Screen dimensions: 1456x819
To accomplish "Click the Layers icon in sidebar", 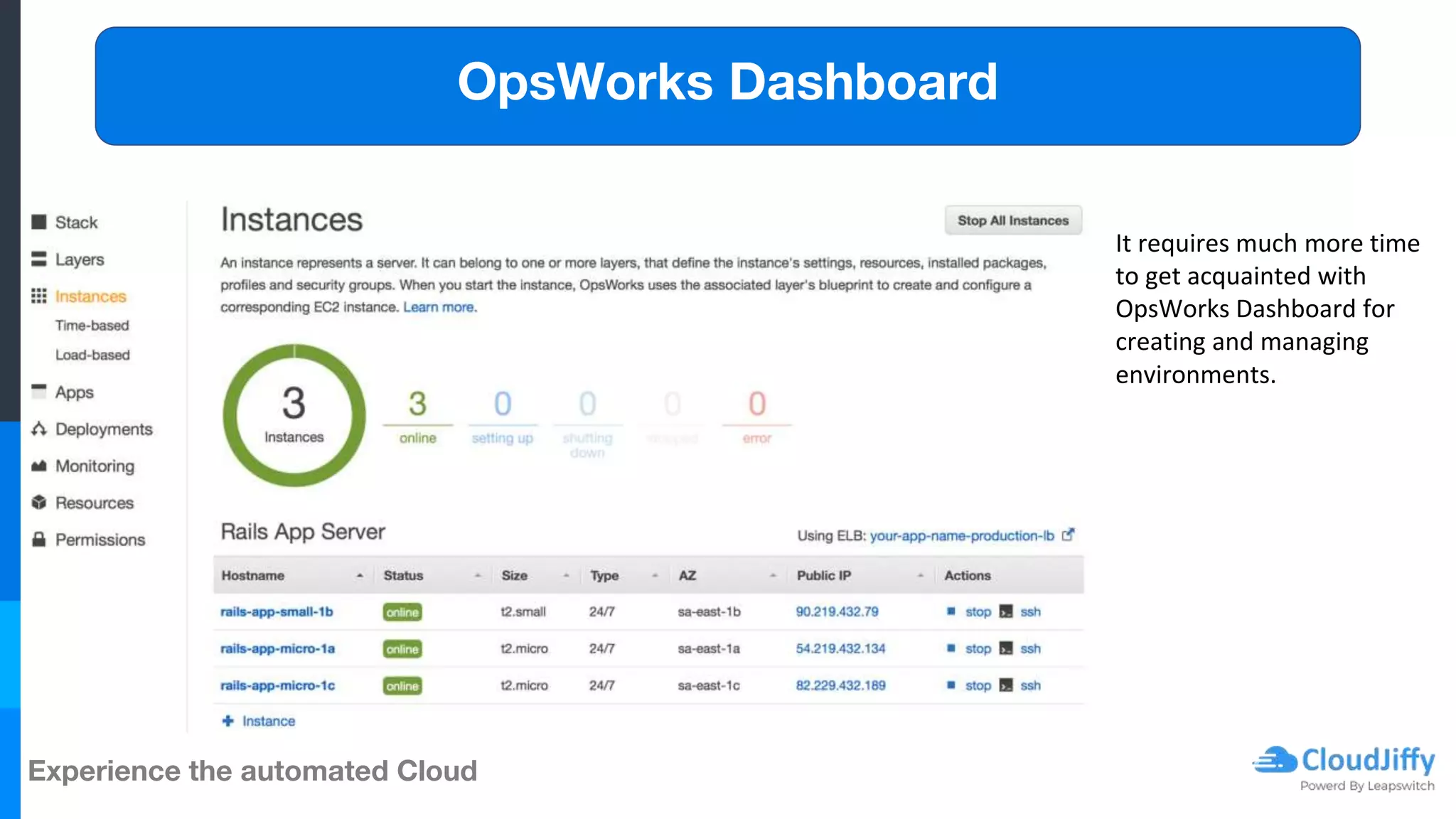I will (39, 259).
